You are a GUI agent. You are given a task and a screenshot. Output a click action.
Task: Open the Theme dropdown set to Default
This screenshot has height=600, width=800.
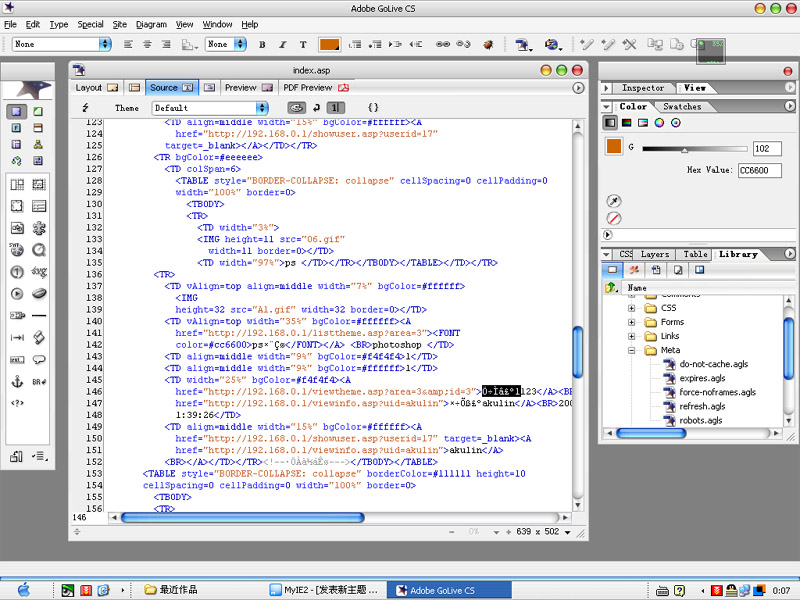coord(210,108)
